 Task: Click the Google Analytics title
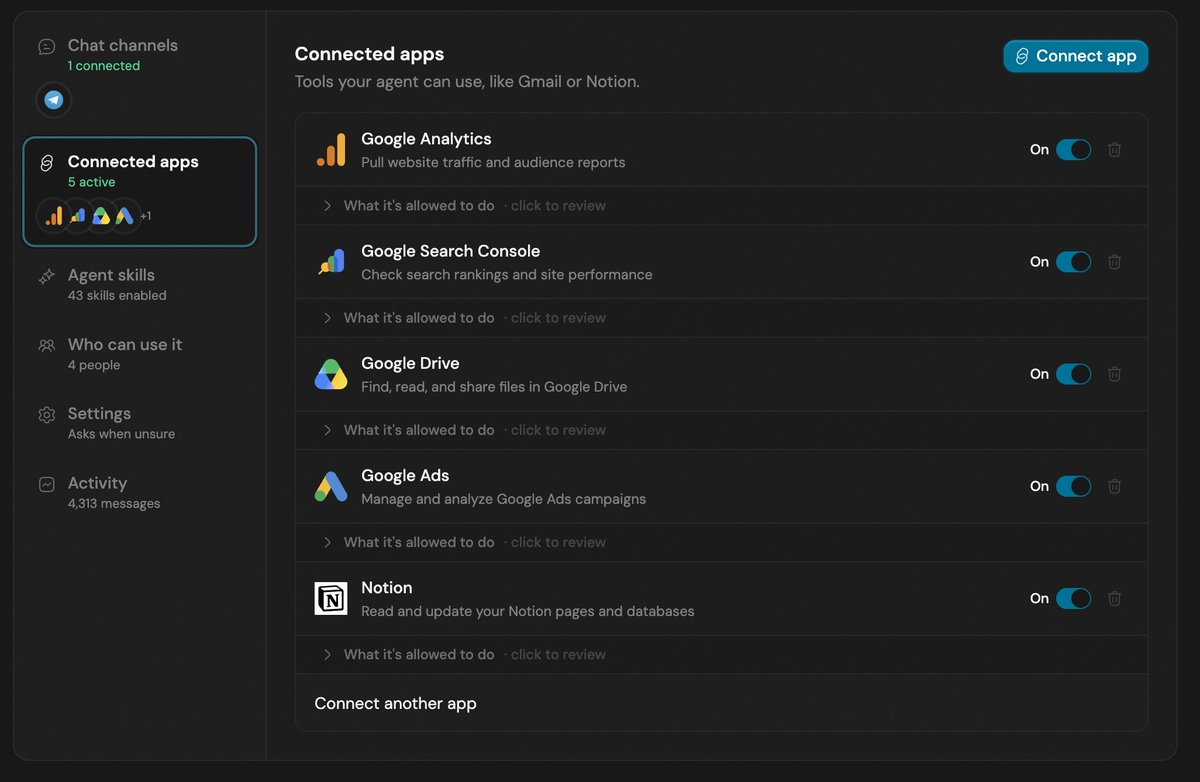coord(426,139)
